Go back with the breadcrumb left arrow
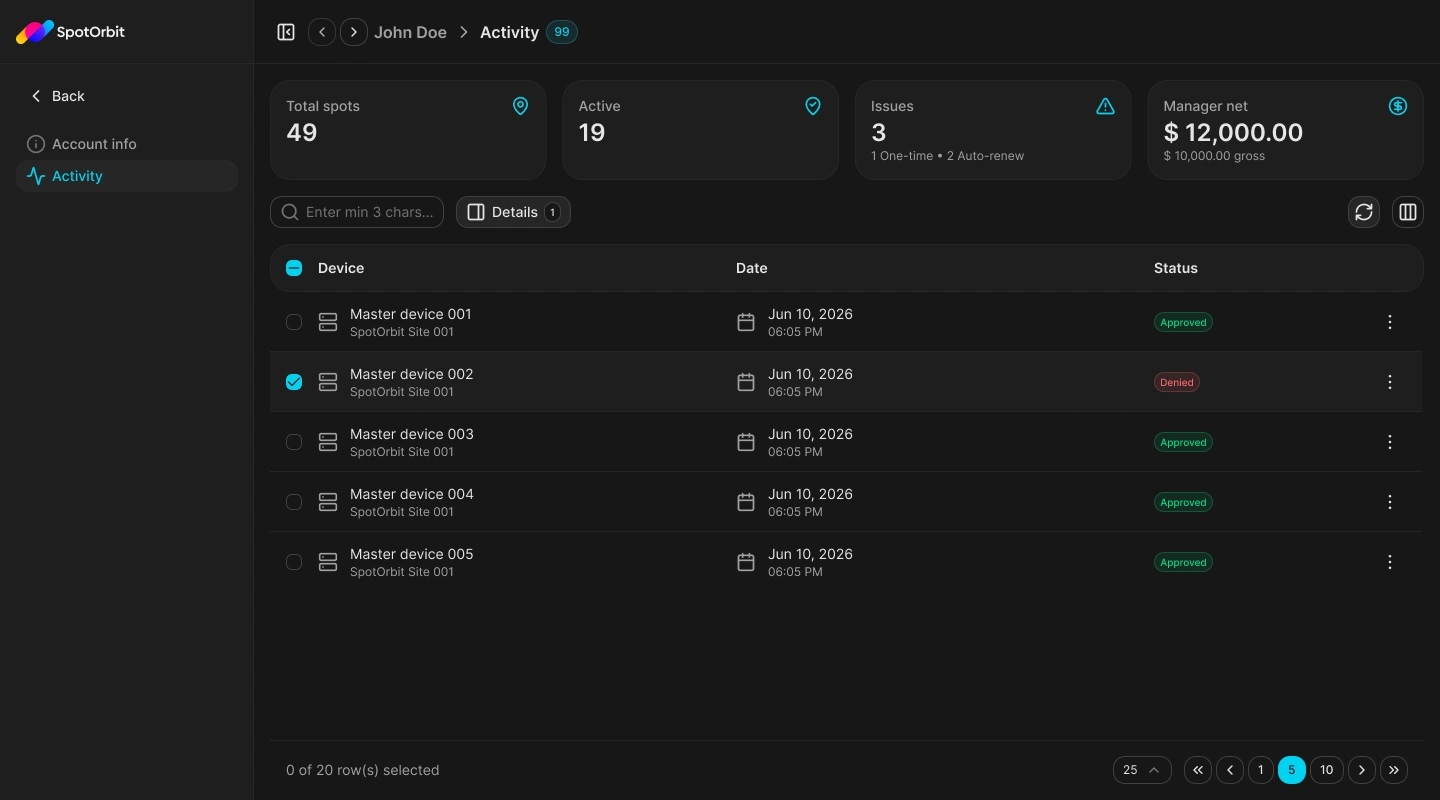This screenshot has height=800, width=1440. tap(322, 32)
